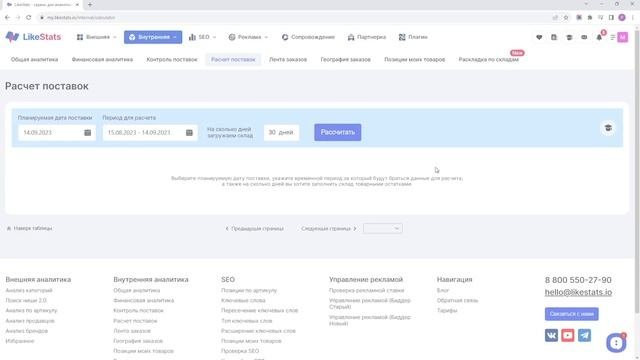Go to Следующая страница
640x360 pixels.
coord(329,229)
